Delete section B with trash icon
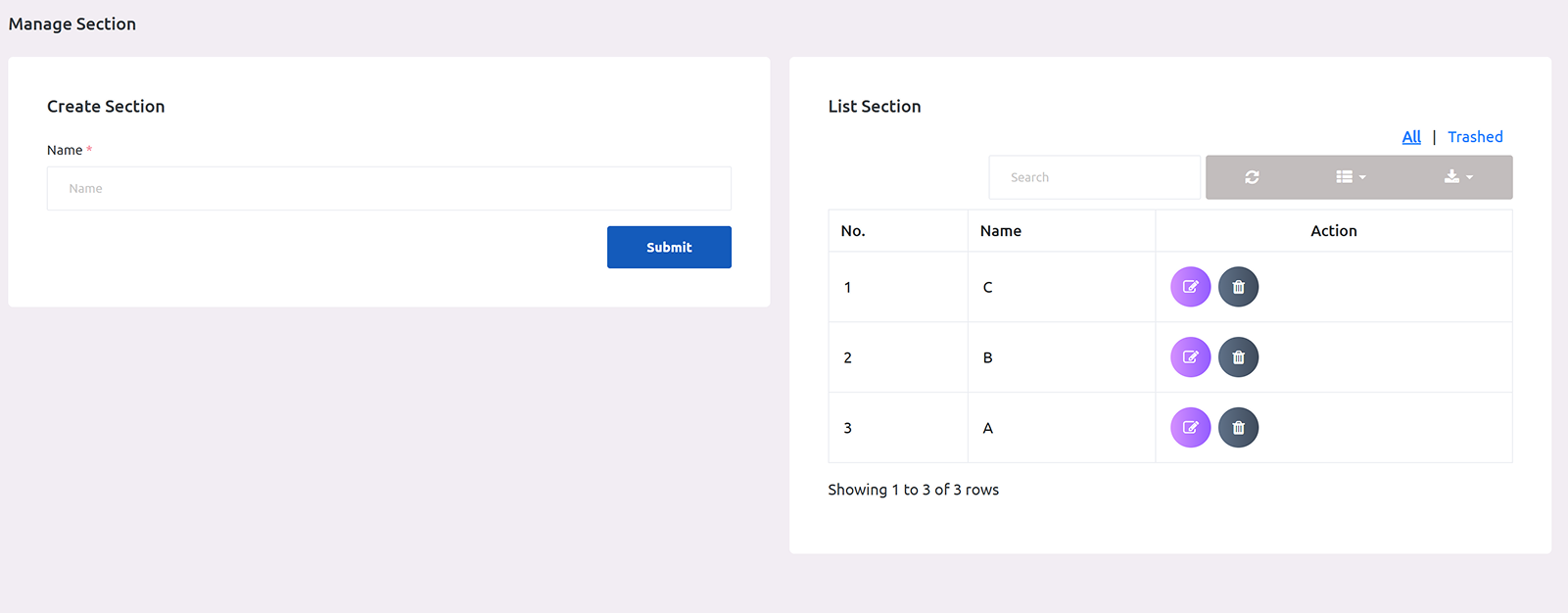 (x=1238, y=357)
